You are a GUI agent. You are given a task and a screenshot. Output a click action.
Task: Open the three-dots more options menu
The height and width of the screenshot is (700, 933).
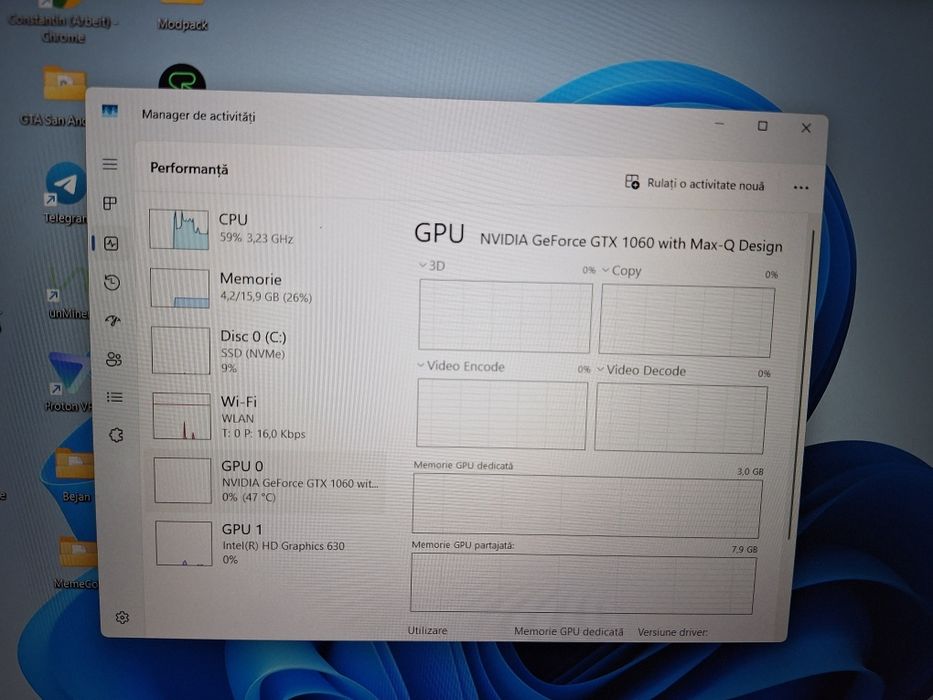[x=801, y=188]
